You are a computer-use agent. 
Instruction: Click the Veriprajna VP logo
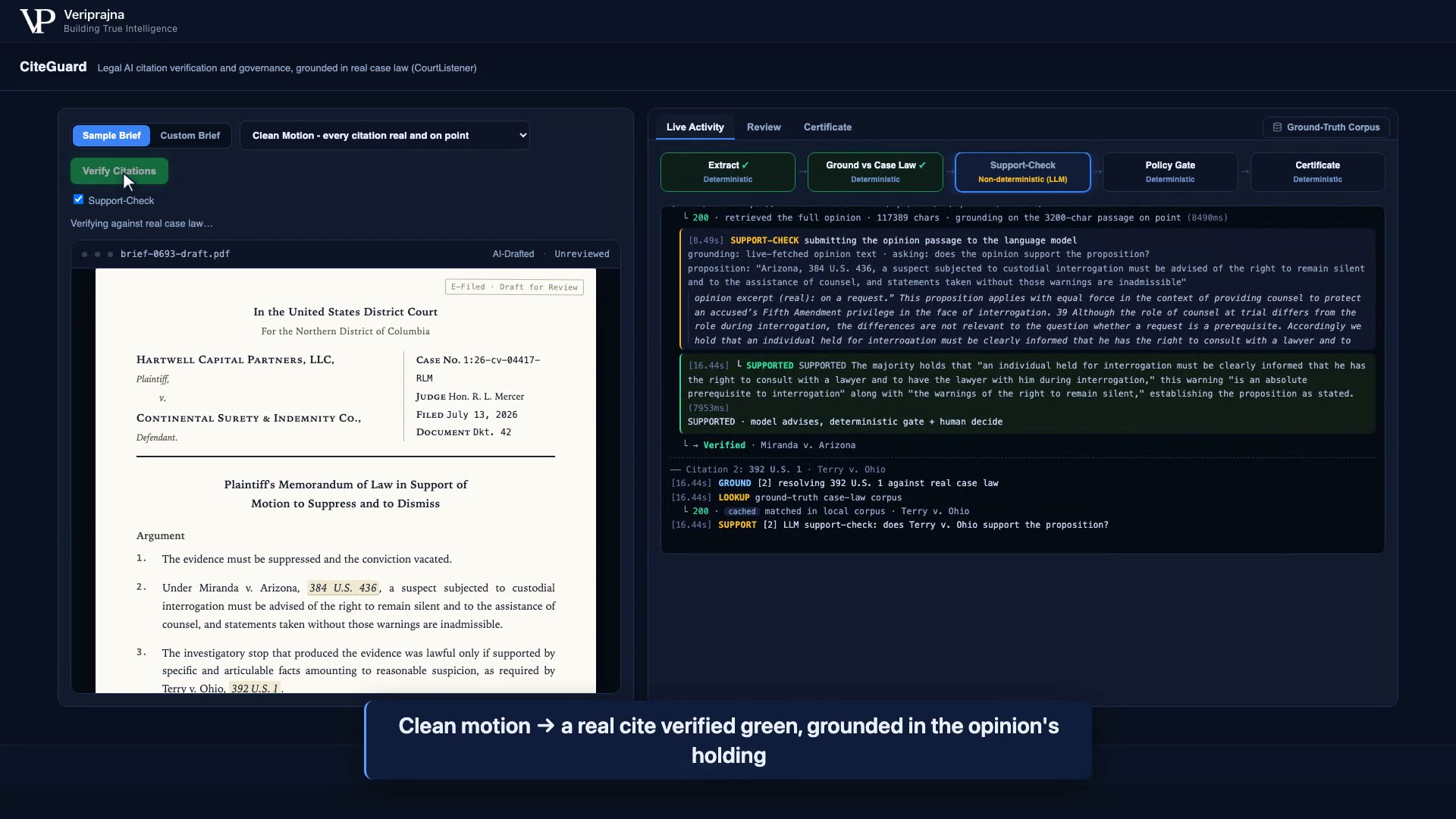point(37,21)
